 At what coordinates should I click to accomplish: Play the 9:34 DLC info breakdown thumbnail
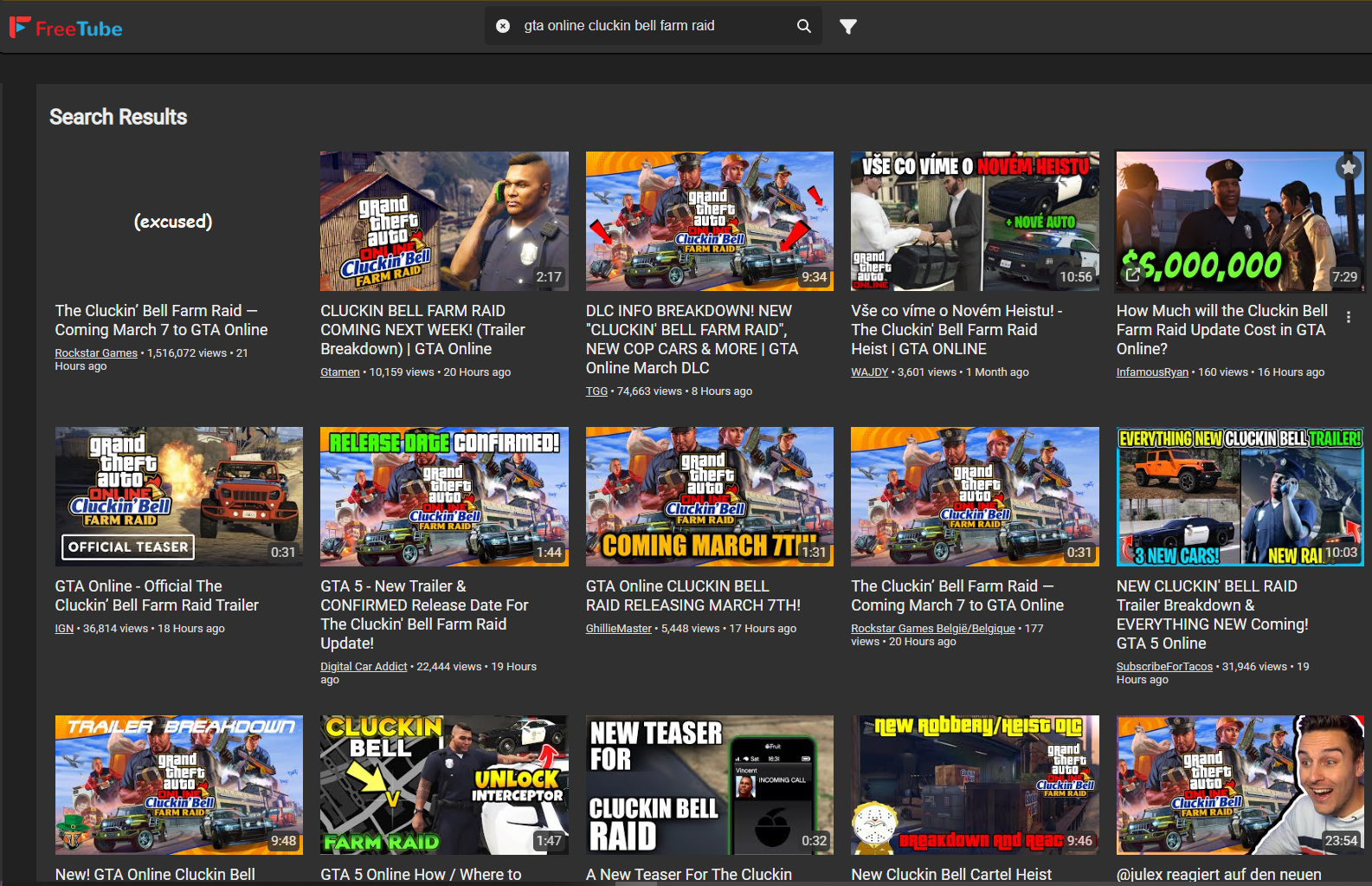point(710,221)
